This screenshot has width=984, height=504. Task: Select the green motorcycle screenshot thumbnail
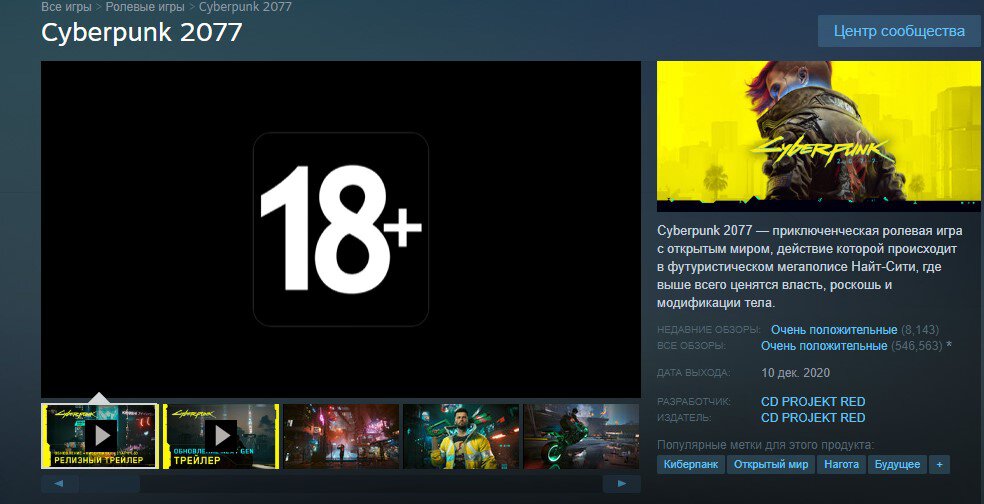coord(581,436)
